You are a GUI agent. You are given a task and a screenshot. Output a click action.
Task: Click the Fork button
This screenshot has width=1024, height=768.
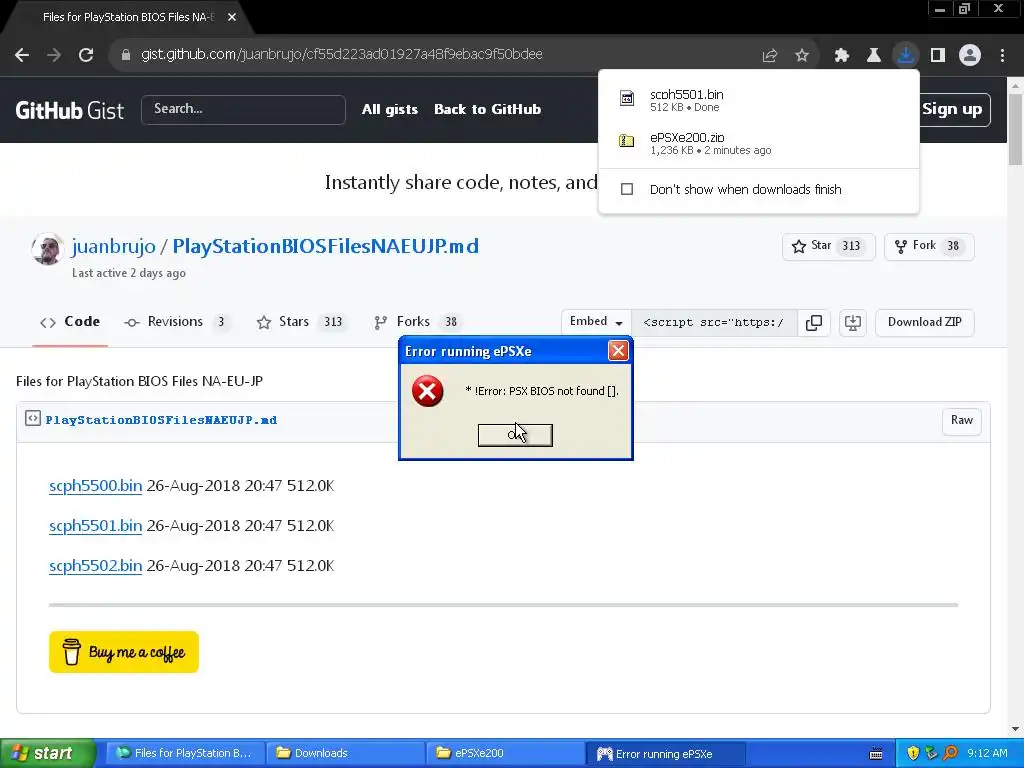click(x=929, y=246)
